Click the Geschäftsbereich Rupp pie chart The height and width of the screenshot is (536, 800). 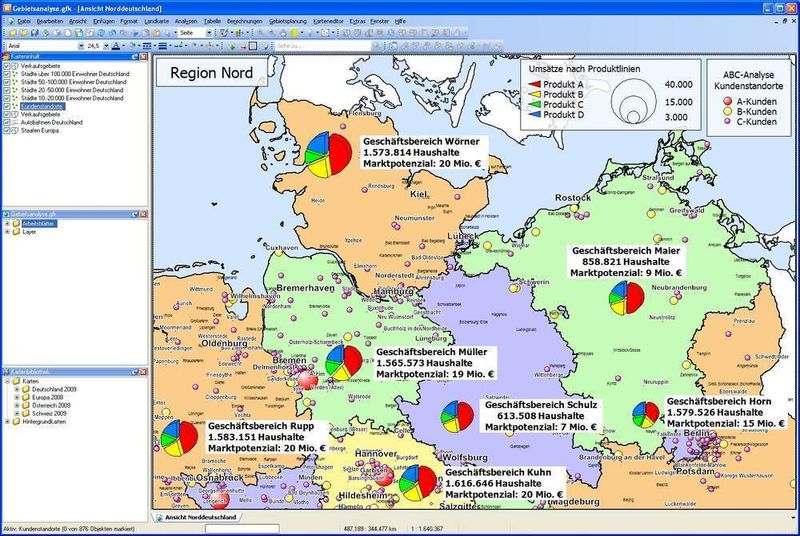(179, 438)
